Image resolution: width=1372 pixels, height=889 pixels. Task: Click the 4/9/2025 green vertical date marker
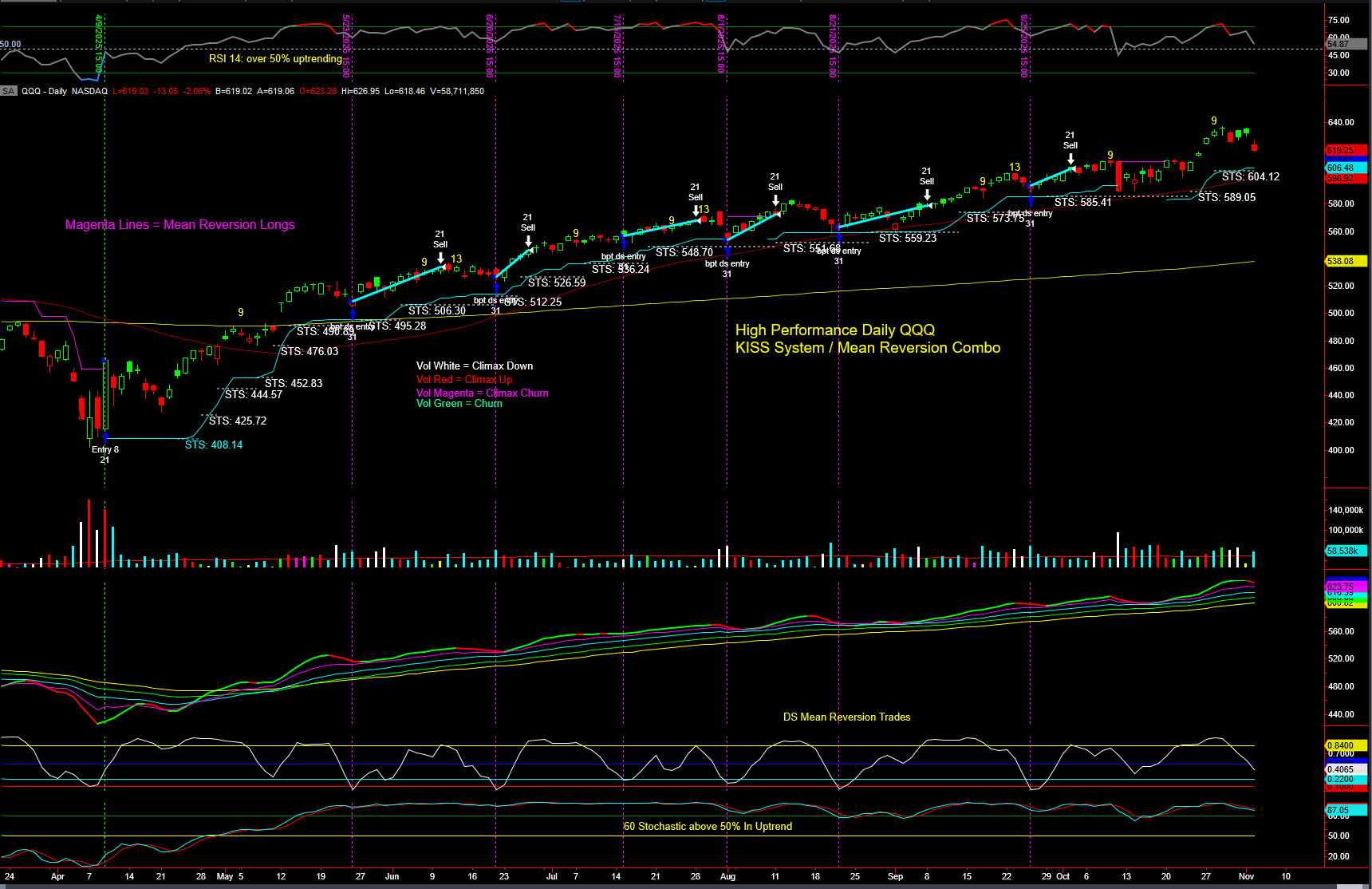(x=99, y=44)
